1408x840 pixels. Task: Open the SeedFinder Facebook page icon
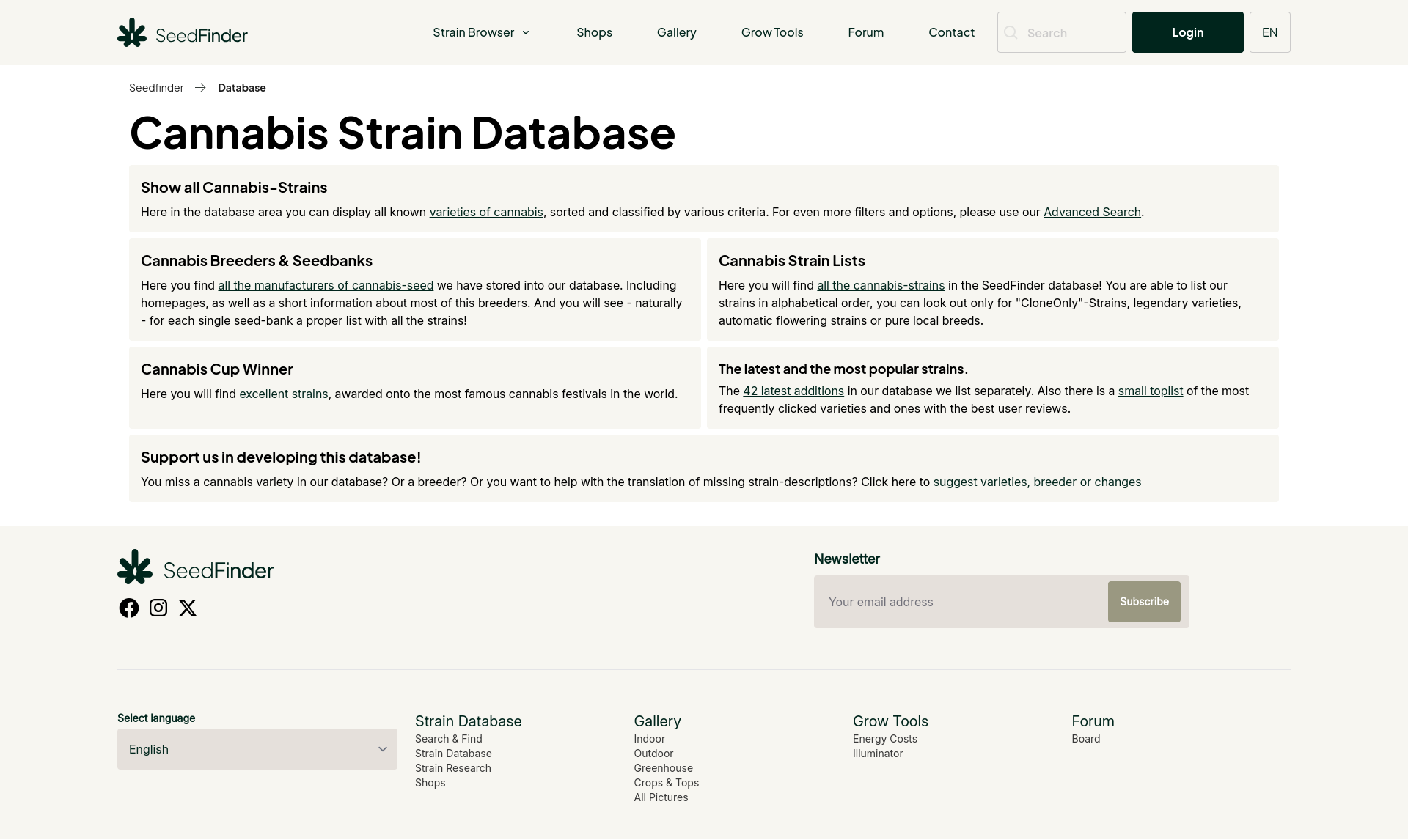[129, 608]
